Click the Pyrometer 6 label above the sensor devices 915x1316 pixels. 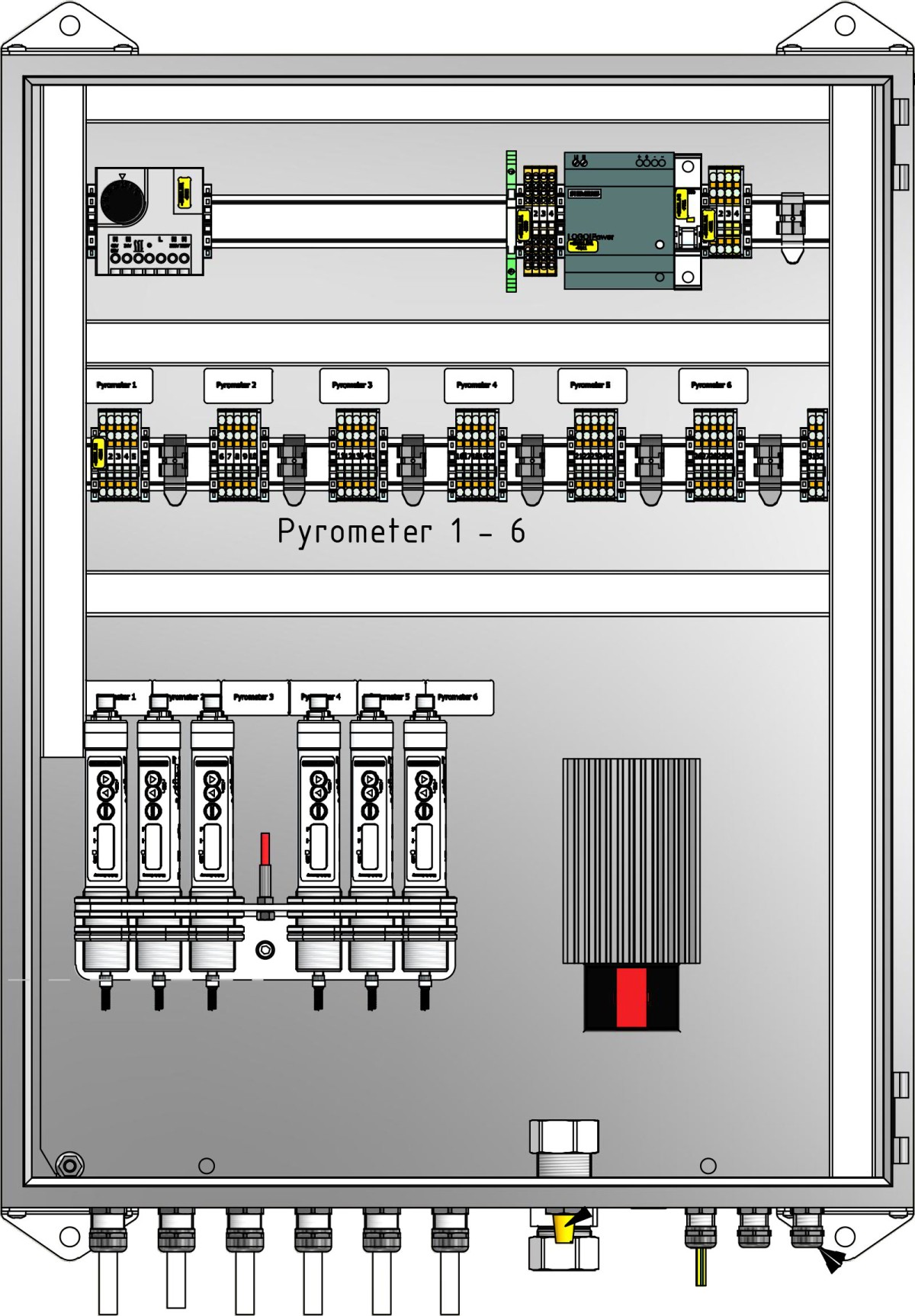[x=461, y=697]
